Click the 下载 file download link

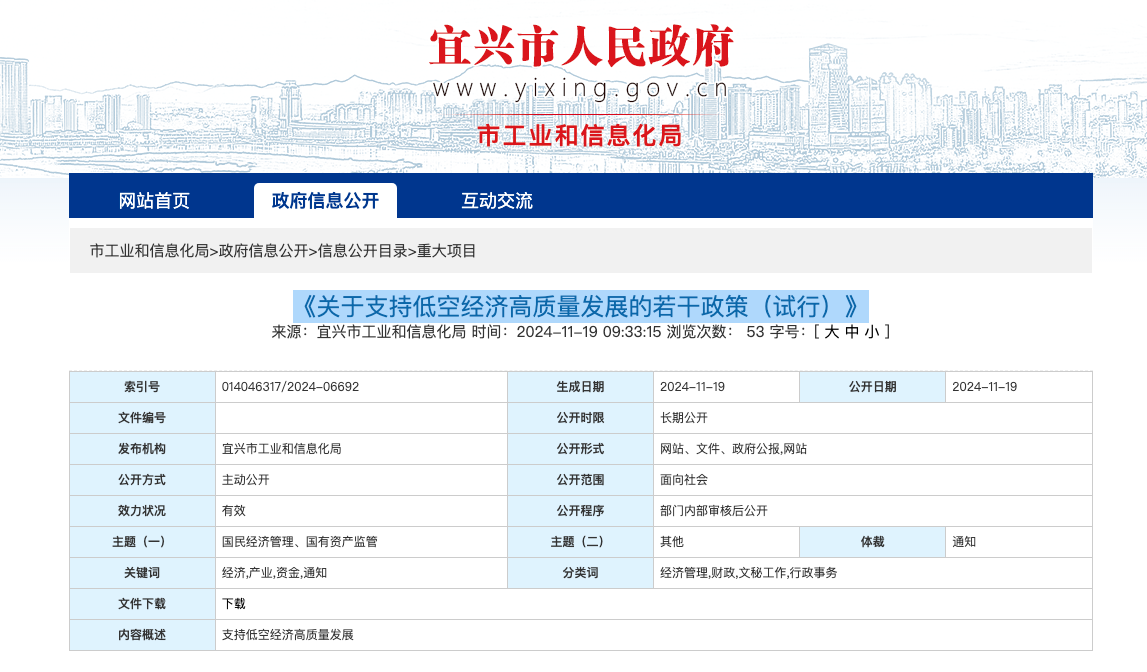pos(233,604)
